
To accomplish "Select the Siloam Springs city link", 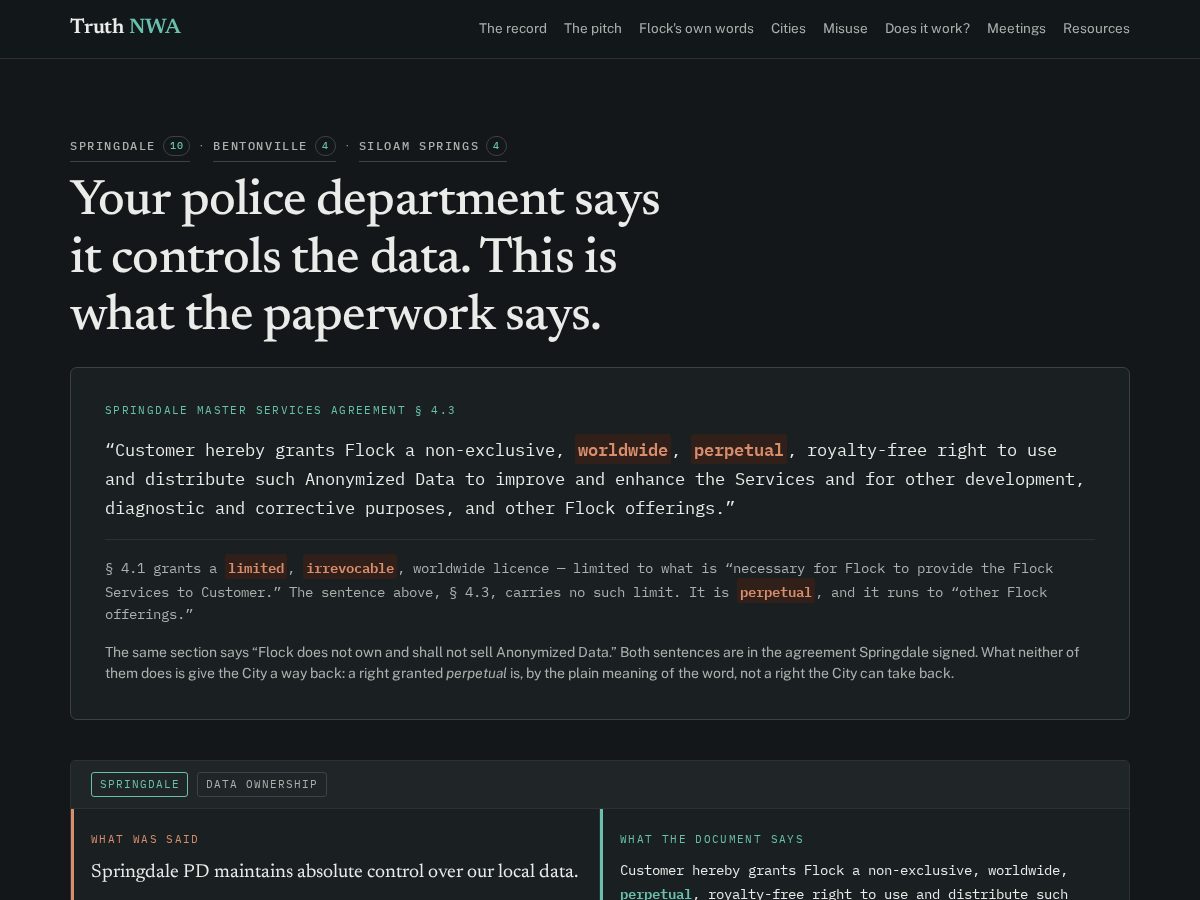I will [x=432, y=146].
